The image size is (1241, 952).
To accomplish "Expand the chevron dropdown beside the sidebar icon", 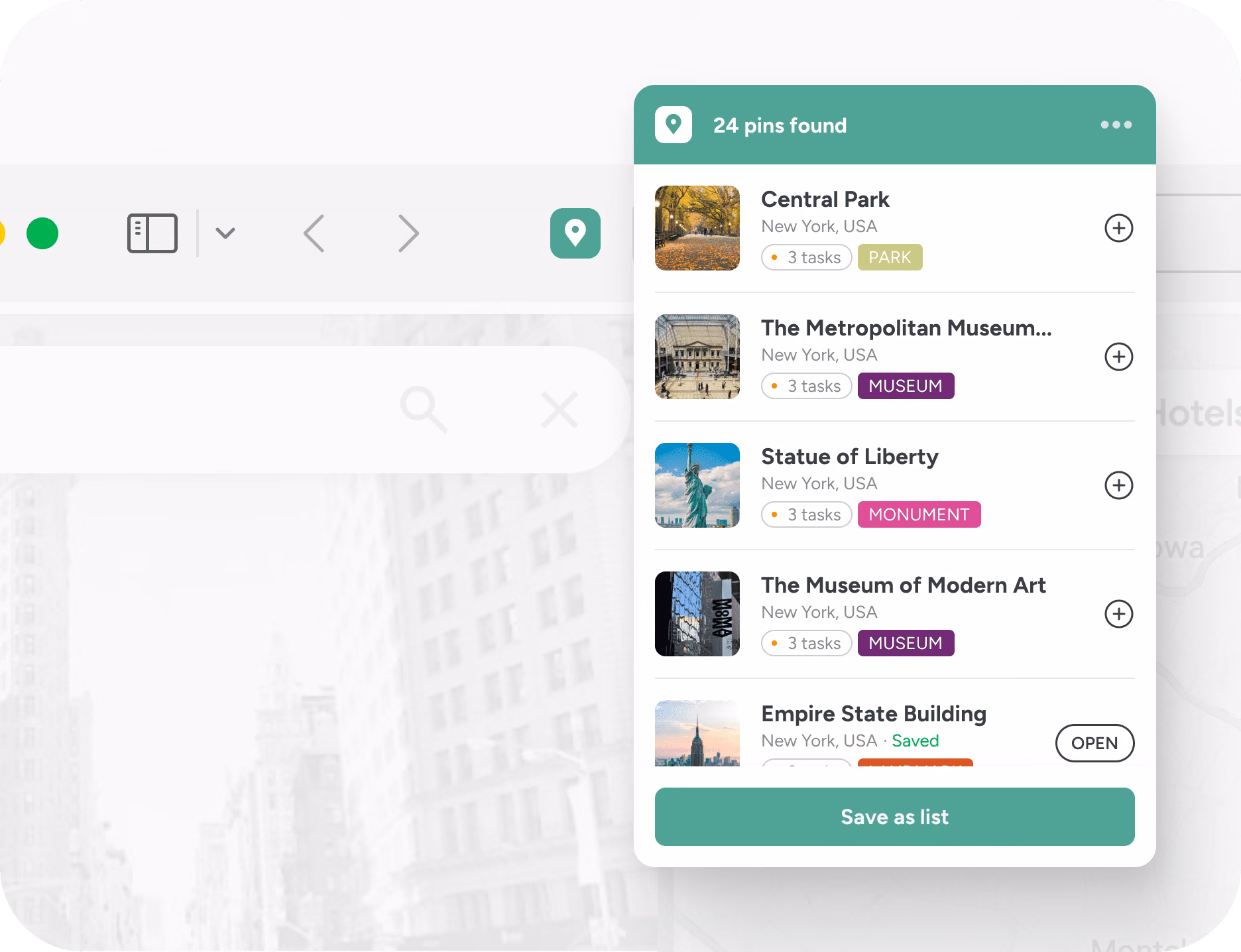I will tap(225, 233).
